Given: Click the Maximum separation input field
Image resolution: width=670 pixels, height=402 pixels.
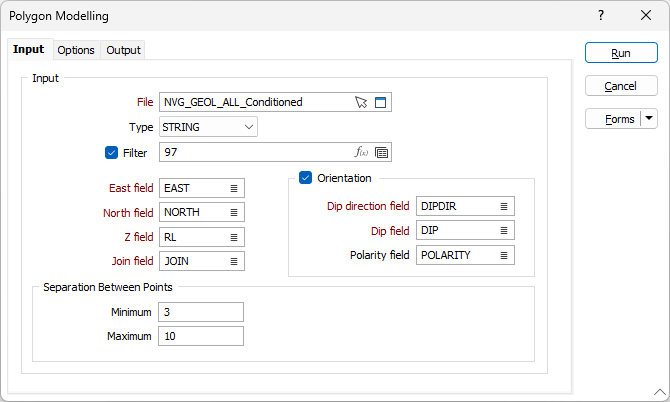Looking at the screenshot, I should click(200, 336).
